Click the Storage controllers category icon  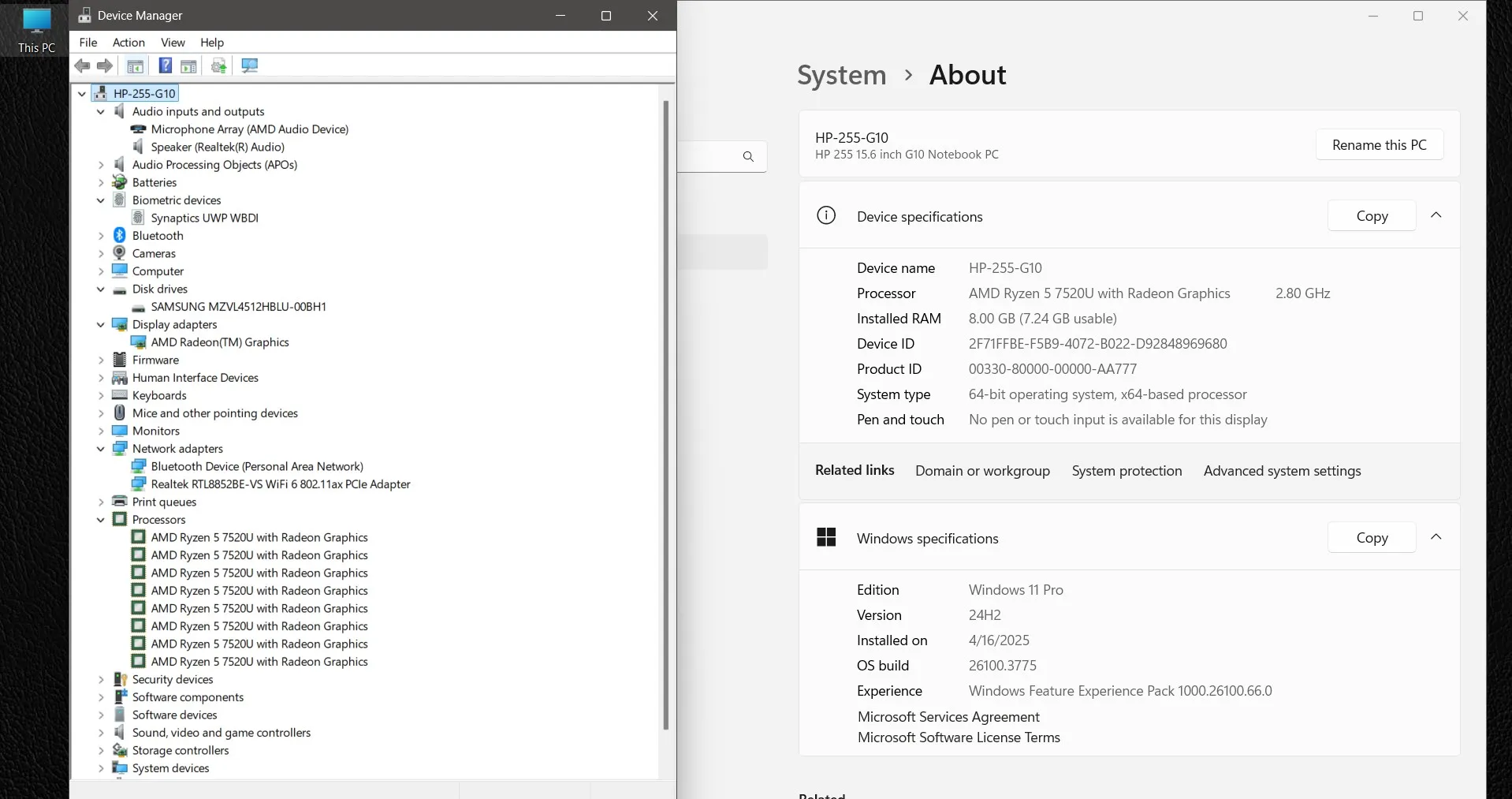pyautogui.click(x=120, y=750)
